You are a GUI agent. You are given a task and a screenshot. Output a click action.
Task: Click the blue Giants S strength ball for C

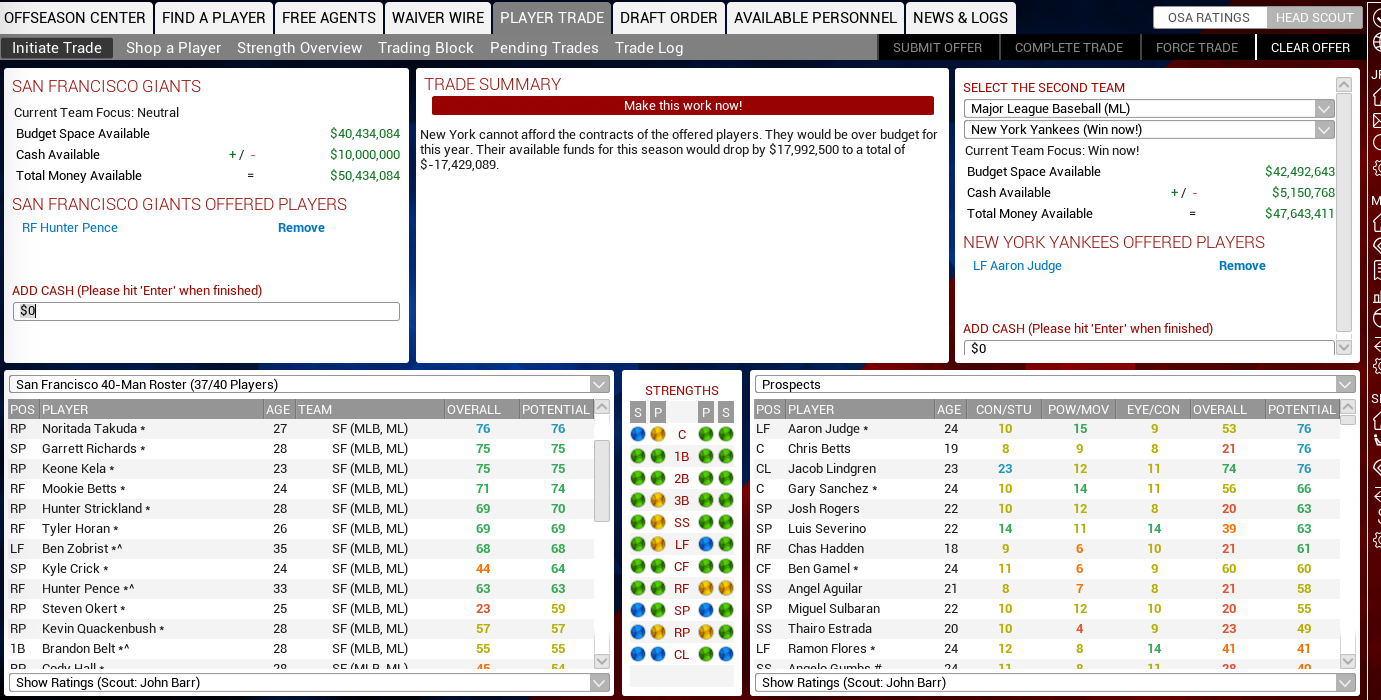click(x=638, y=434)
